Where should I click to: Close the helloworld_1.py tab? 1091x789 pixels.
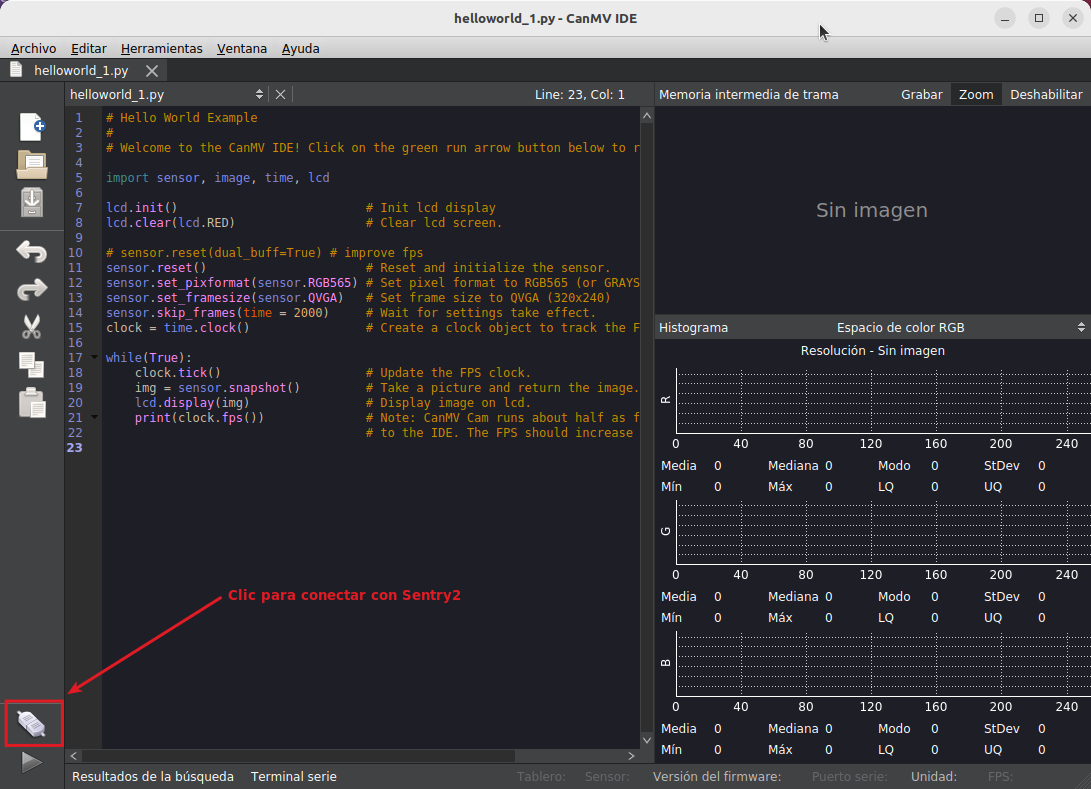152,70
